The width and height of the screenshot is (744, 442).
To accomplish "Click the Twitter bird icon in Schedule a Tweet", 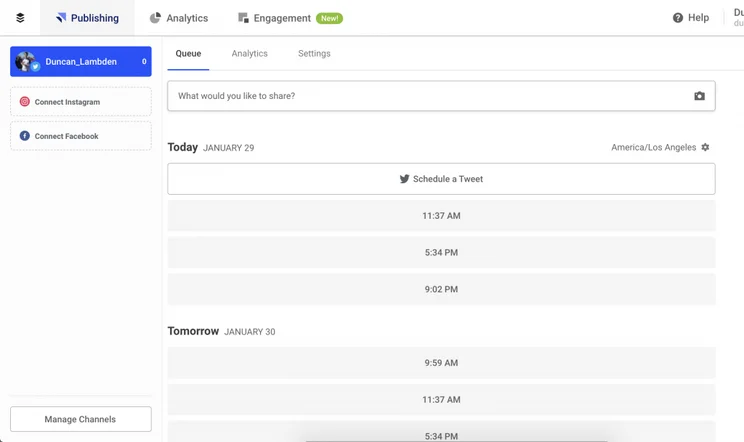I will [404, 179].
